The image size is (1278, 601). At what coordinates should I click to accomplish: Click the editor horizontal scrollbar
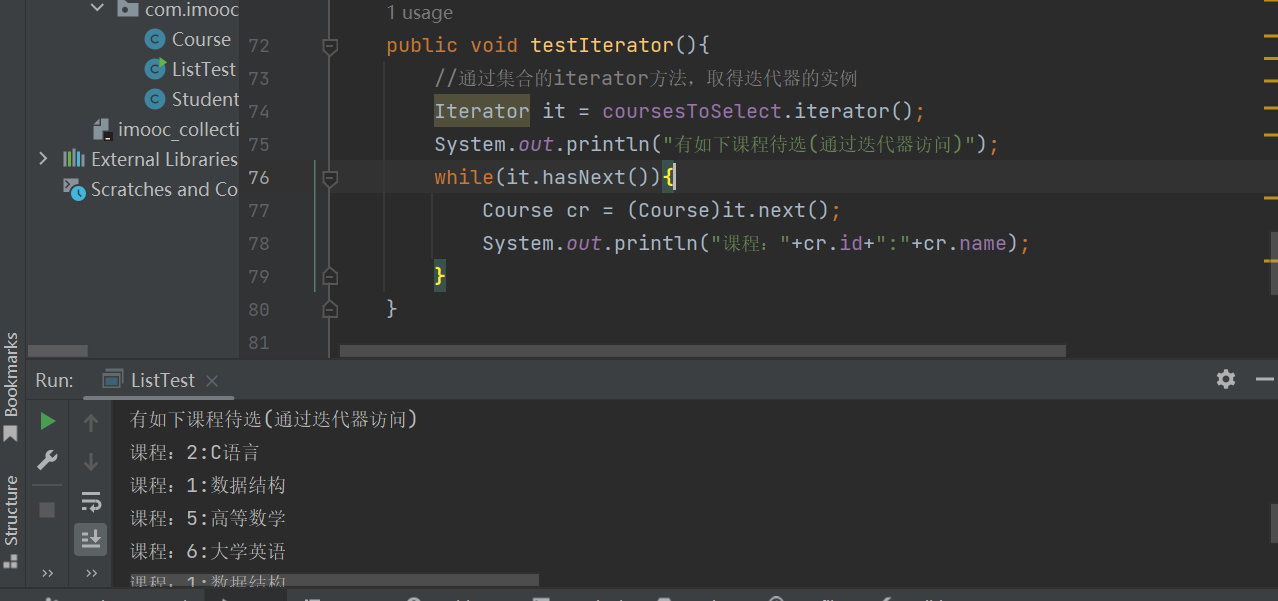click(702, 351)
